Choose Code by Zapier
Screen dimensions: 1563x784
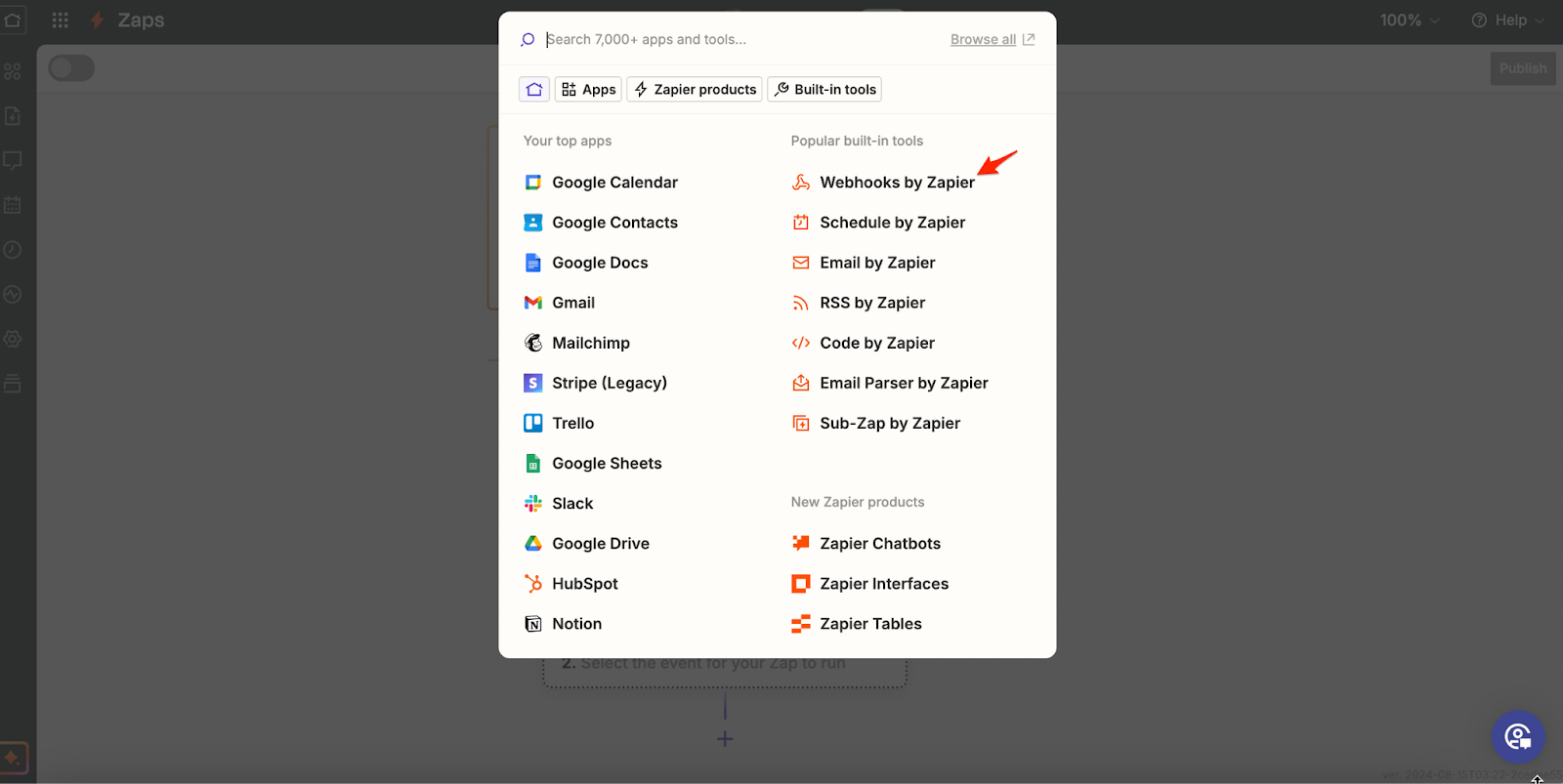coord(864,343)
